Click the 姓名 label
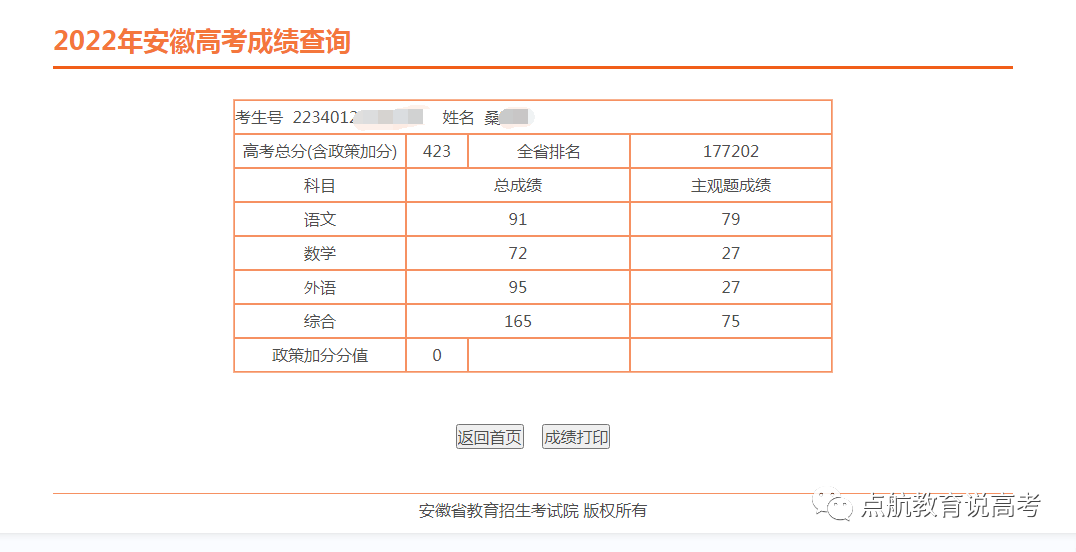 pos(458,117)
